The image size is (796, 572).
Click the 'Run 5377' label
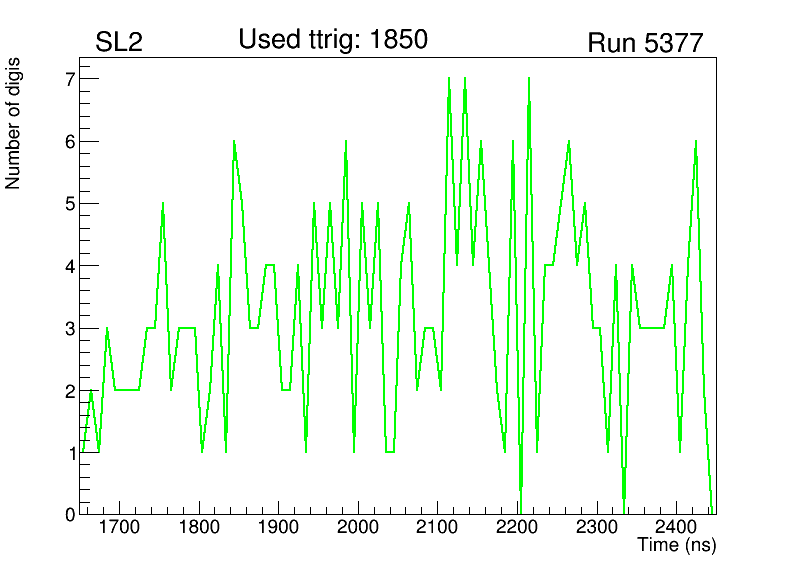coord(645,43)
